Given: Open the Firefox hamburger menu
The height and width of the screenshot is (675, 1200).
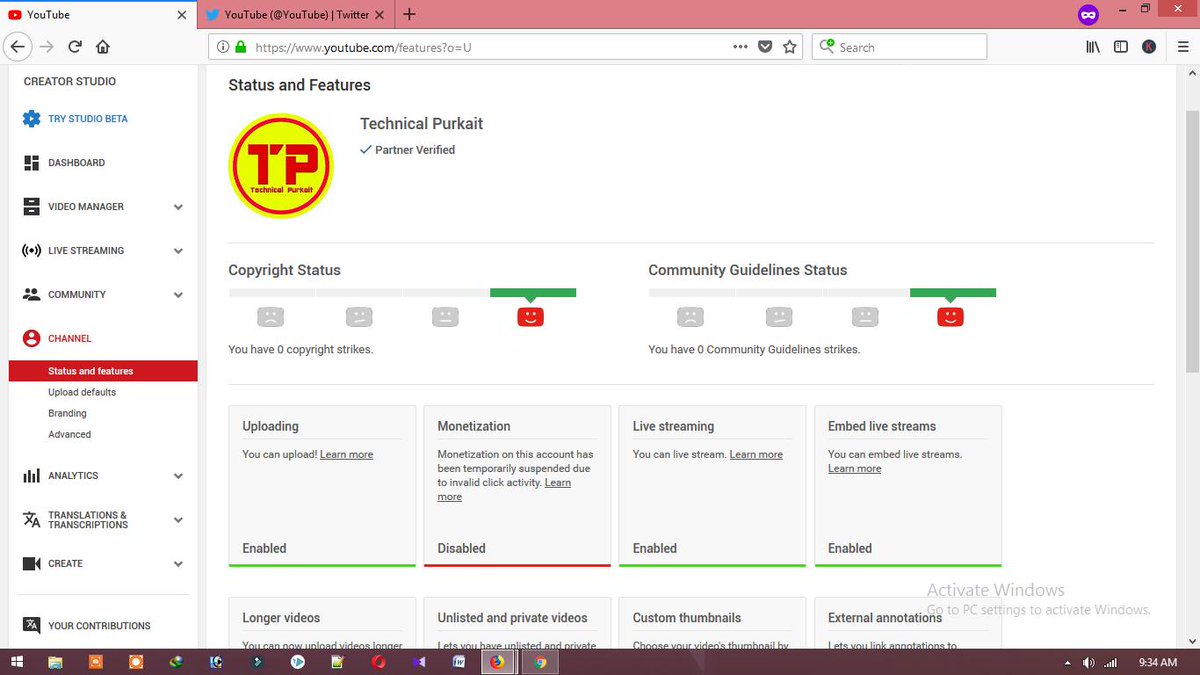Looking at the screenshot, I should point(1184,47).
